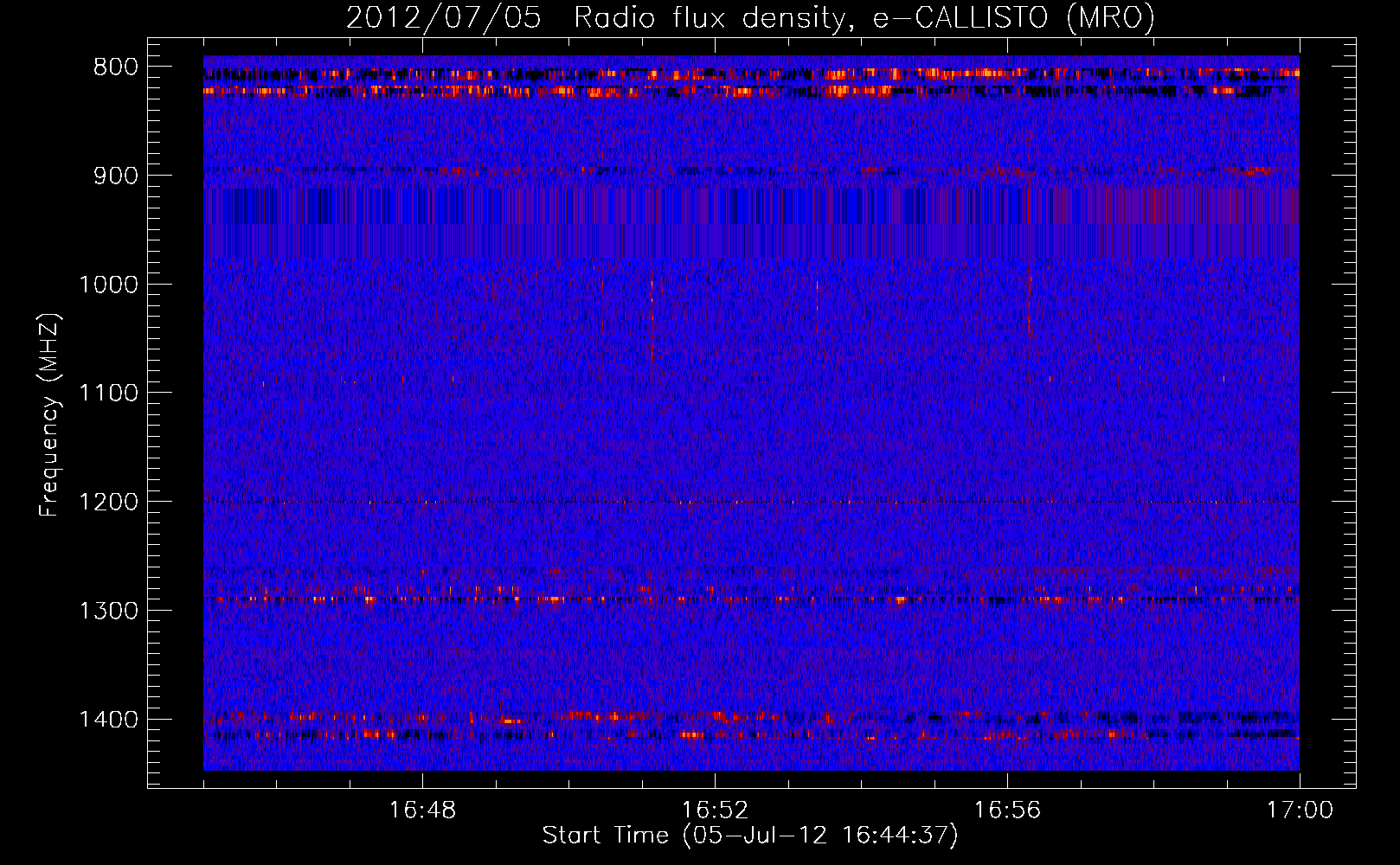
Task: Click the 'Start Time (05-Jul-12 16:44:37)' label
Action: coord(750,836)
